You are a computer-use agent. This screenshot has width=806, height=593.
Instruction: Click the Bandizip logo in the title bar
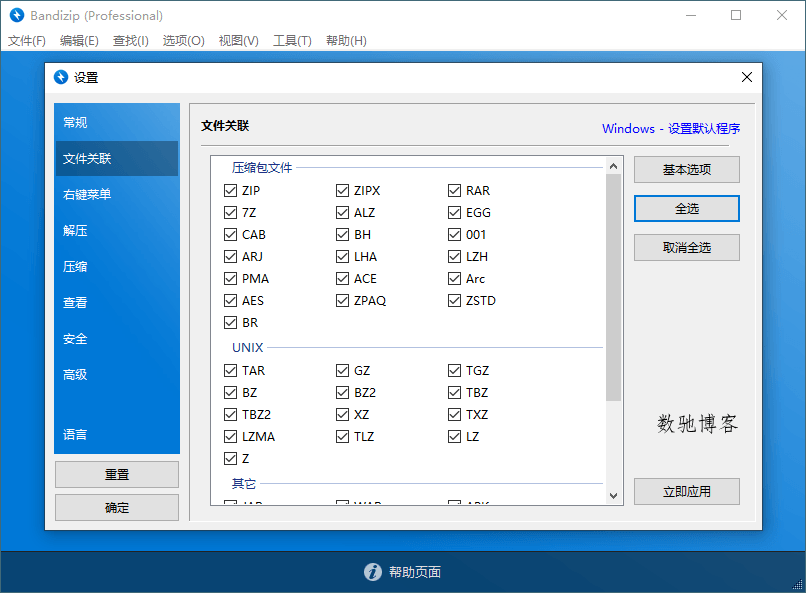click(16, 15)
